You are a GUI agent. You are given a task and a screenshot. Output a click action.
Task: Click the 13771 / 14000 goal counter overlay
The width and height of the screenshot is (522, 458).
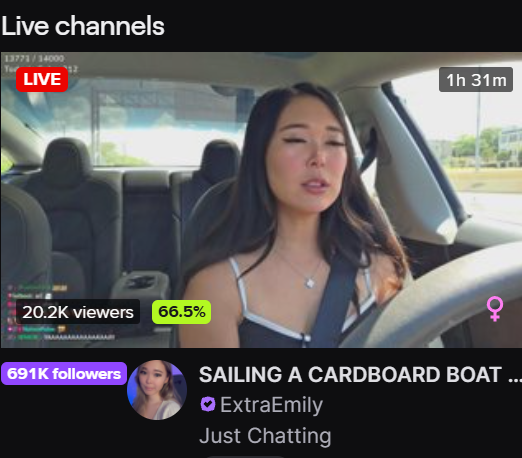click(x=34, y=59)
